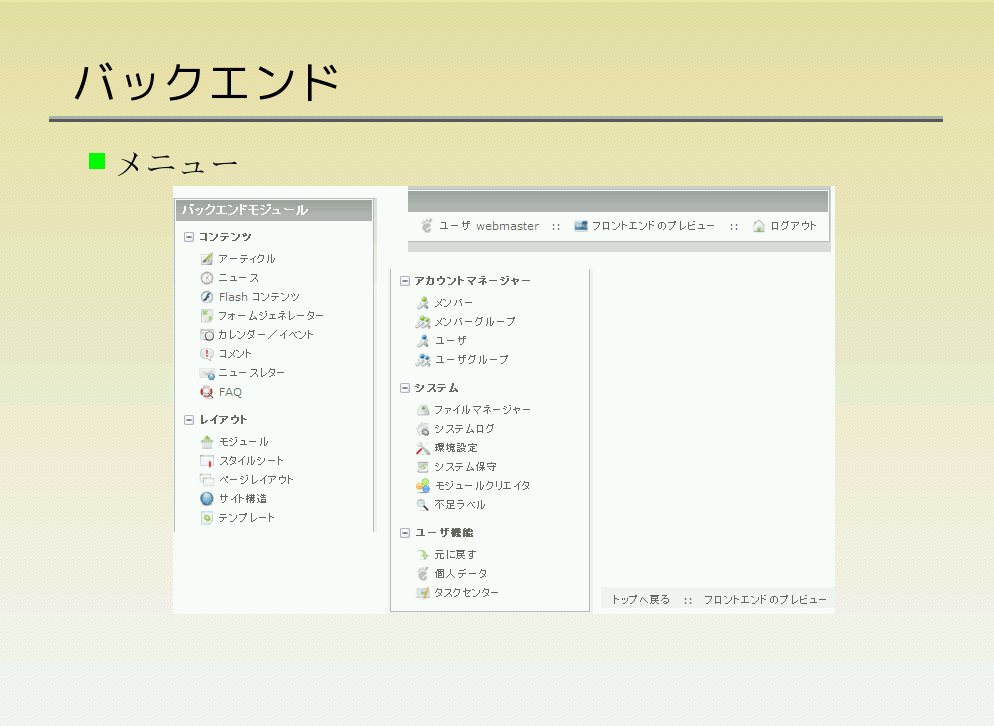Click the ニュースレター envelope icon
Screen dimensions: 994x726
(x=207, y=373)
